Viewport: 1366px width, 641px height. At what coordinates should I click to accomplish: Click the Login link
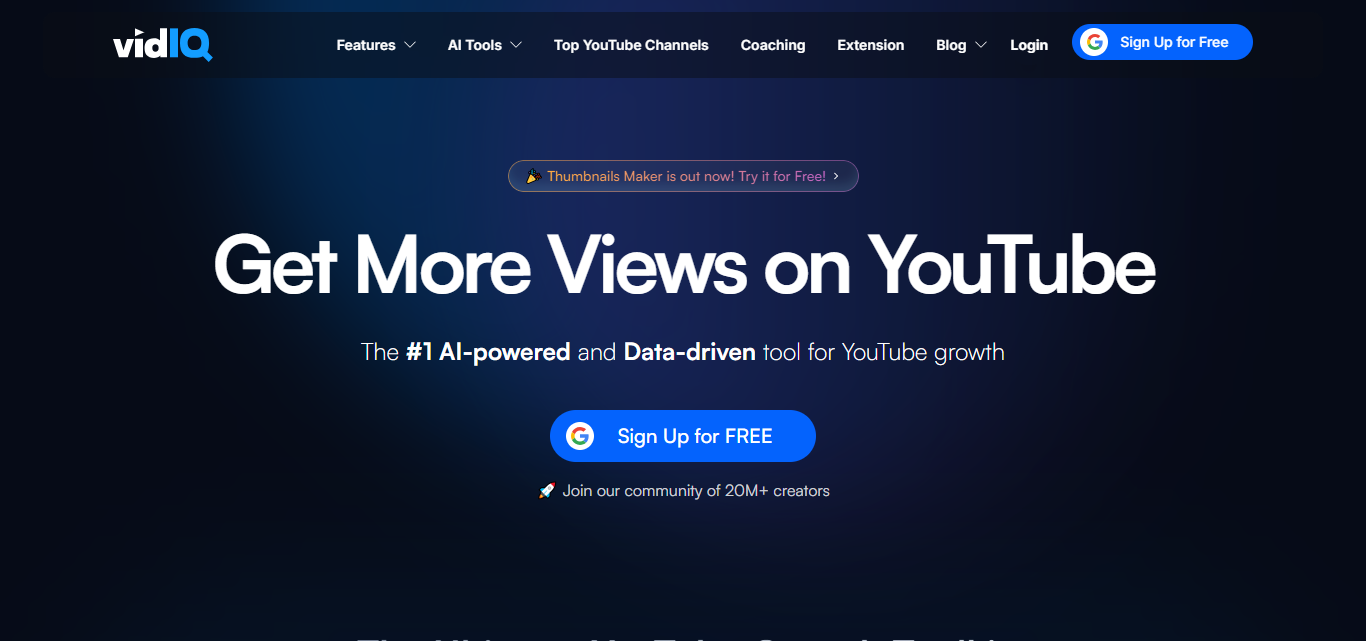click(1029, 45)
